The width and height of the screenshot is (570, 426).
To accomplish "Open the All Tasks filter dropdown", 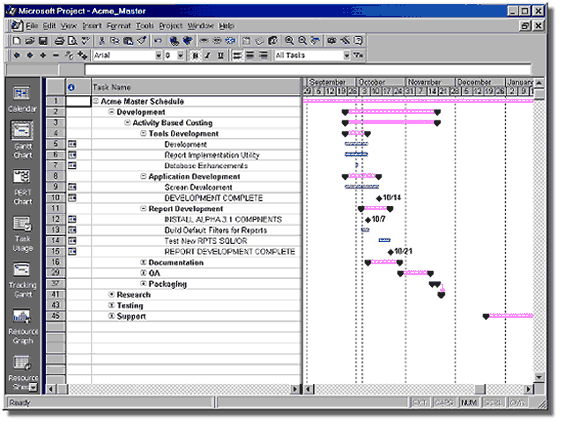I will coord(347,55).
